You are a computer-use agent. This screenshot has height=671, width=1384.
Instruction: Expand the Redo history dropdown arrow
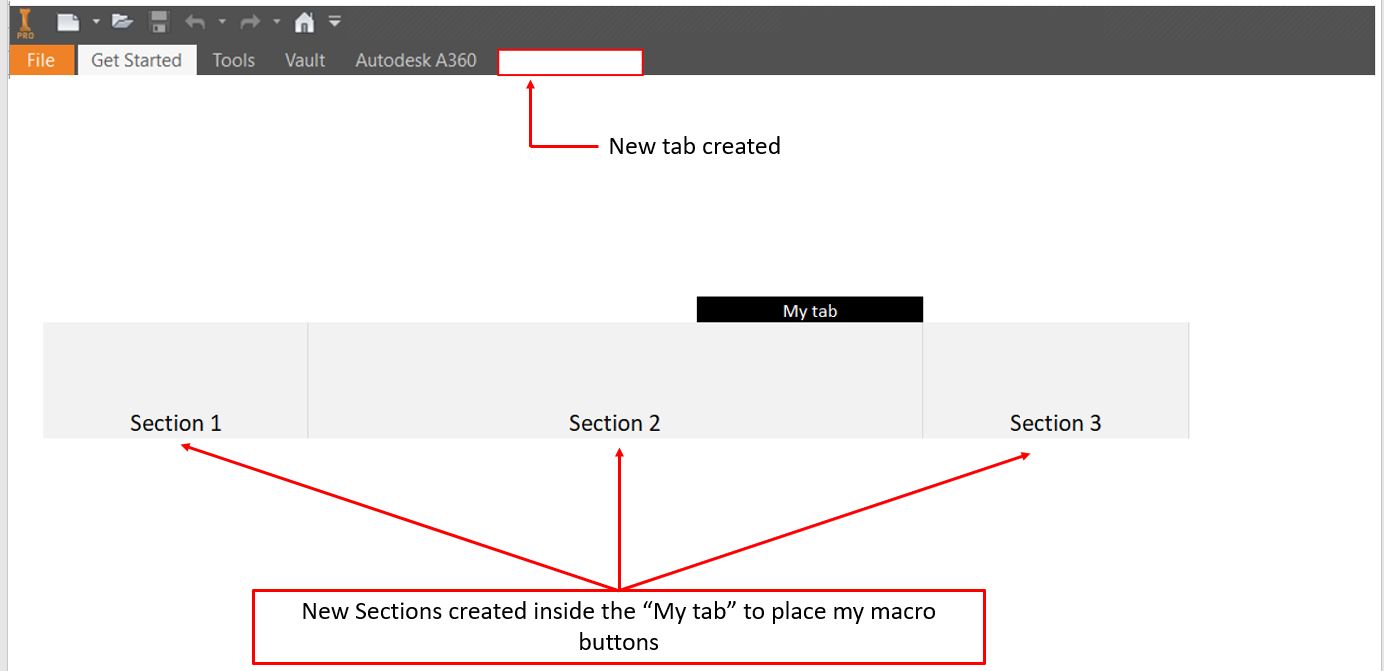(x=276, y=21)
